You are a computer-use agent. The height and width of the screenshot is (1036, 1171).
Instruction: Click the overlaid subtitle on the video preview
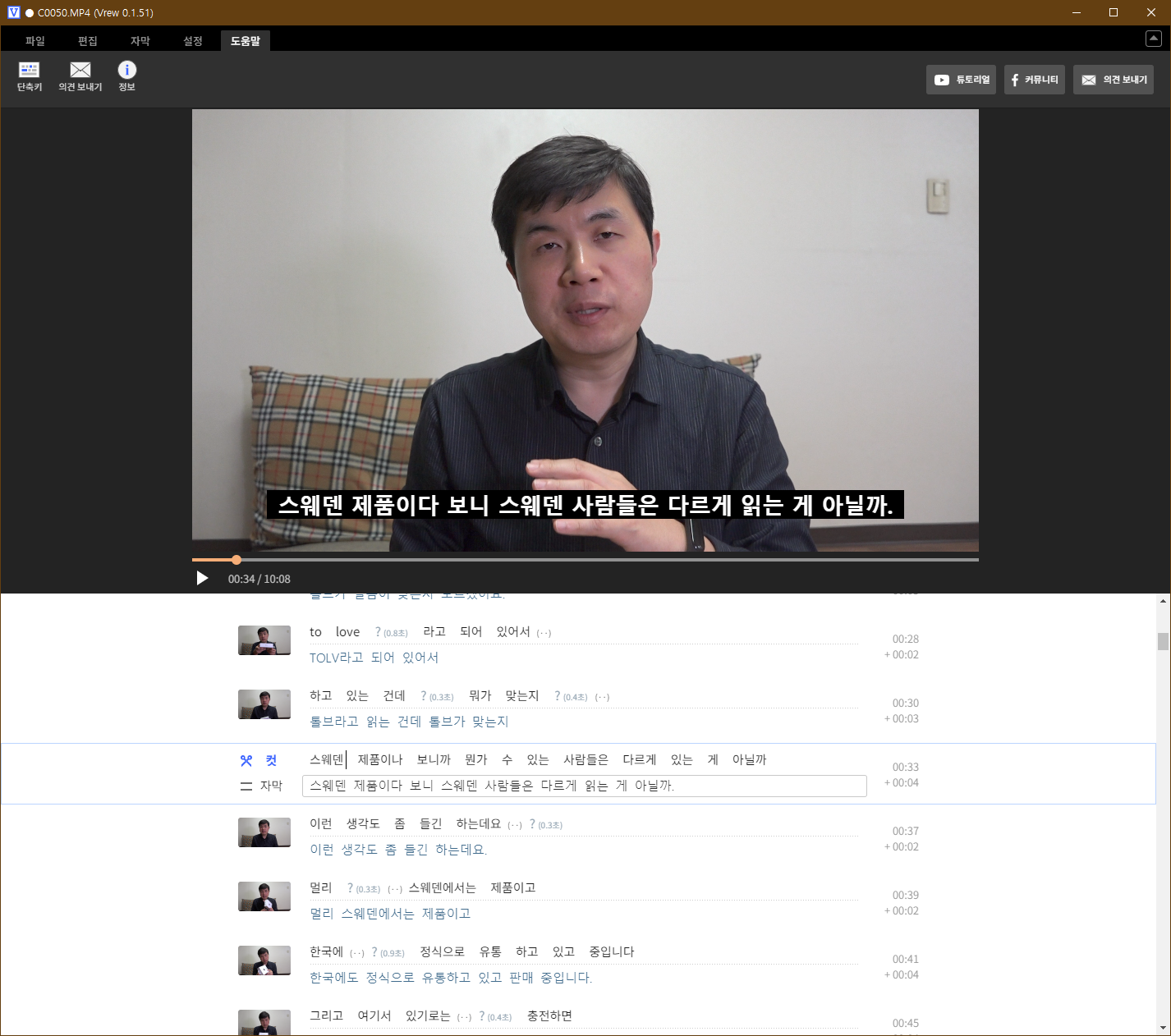pyautogui.click(x=585, y=505)
